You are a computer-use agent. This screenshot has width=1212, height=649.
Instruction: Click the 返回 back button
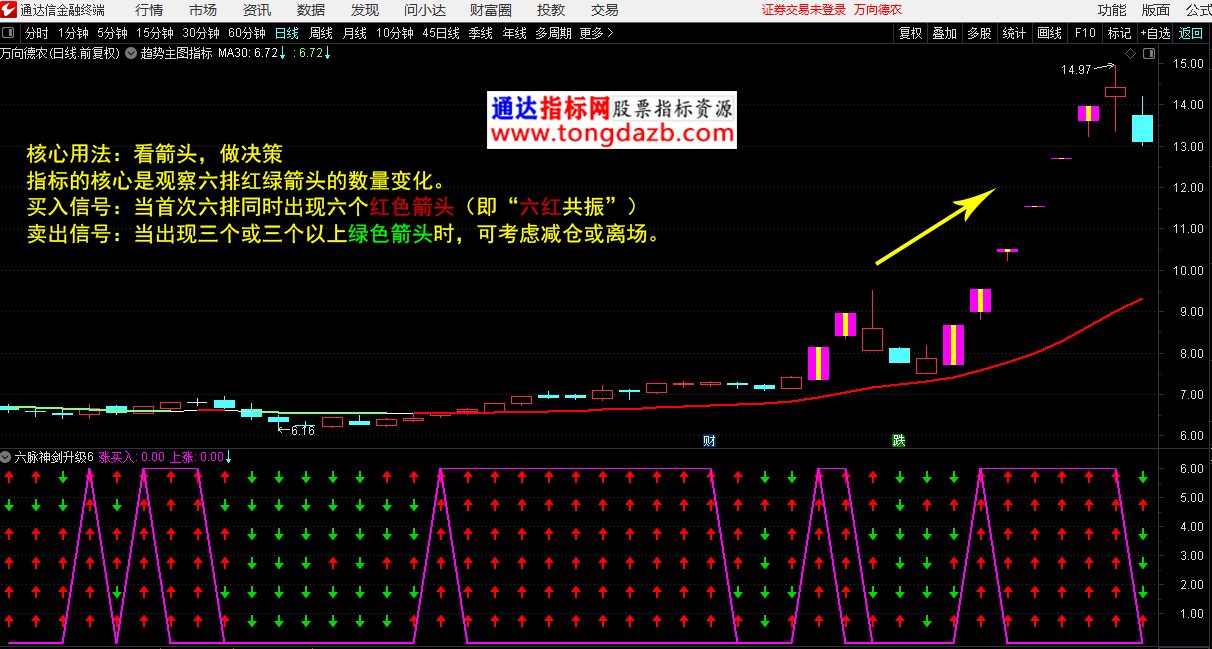pos(1192,33)
